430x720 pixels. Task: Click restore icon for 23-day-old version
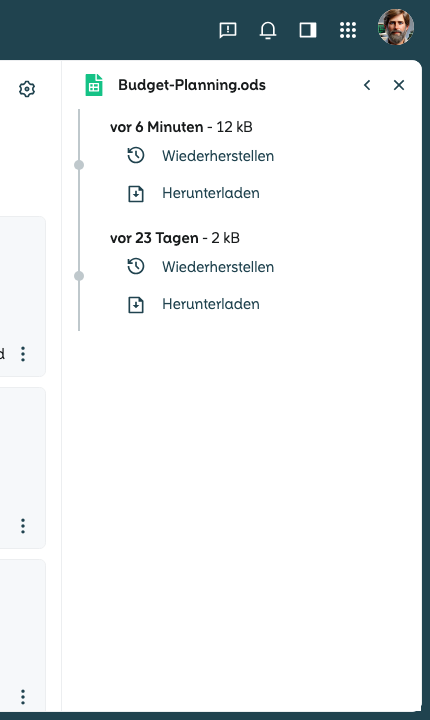(x=136, y=267)
